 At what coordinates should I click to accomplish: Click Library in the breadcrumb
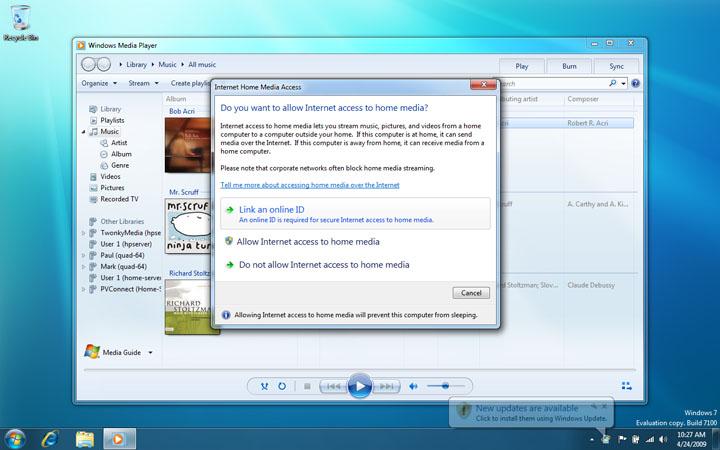point(136,65)
